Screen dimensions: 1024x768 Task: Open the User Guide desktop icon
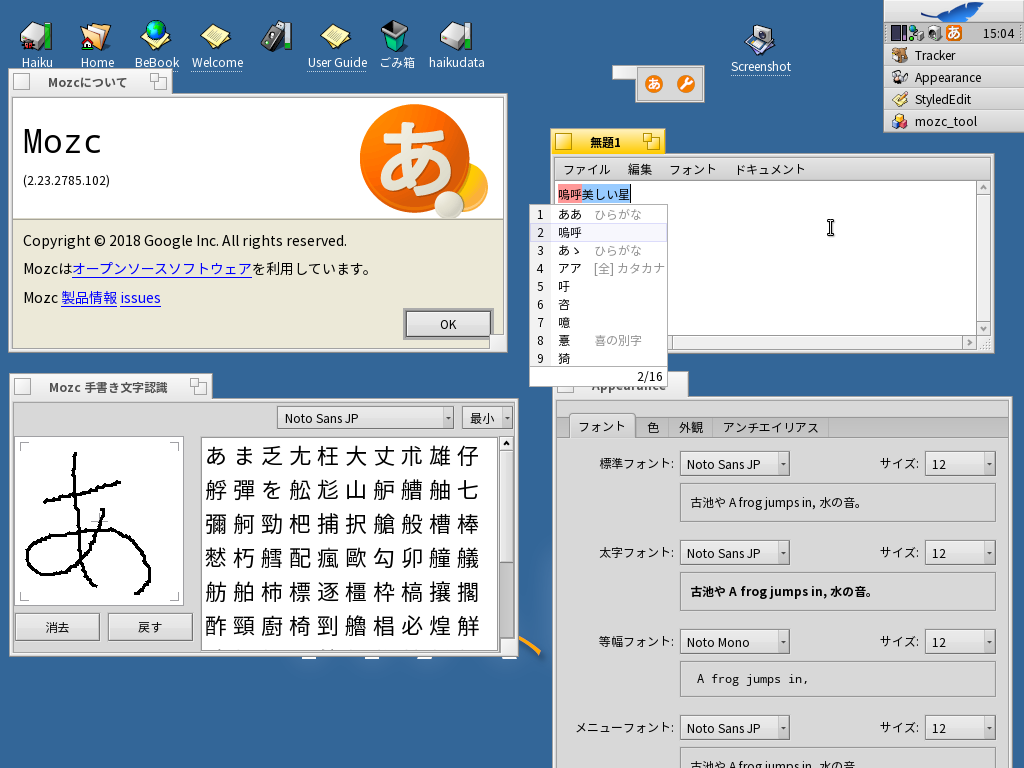(x=336, y=37)
